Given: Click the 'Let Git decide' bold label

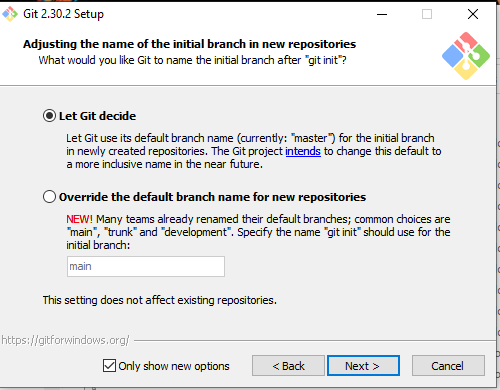Looking at the screenshot, I should tap(97, 116).
